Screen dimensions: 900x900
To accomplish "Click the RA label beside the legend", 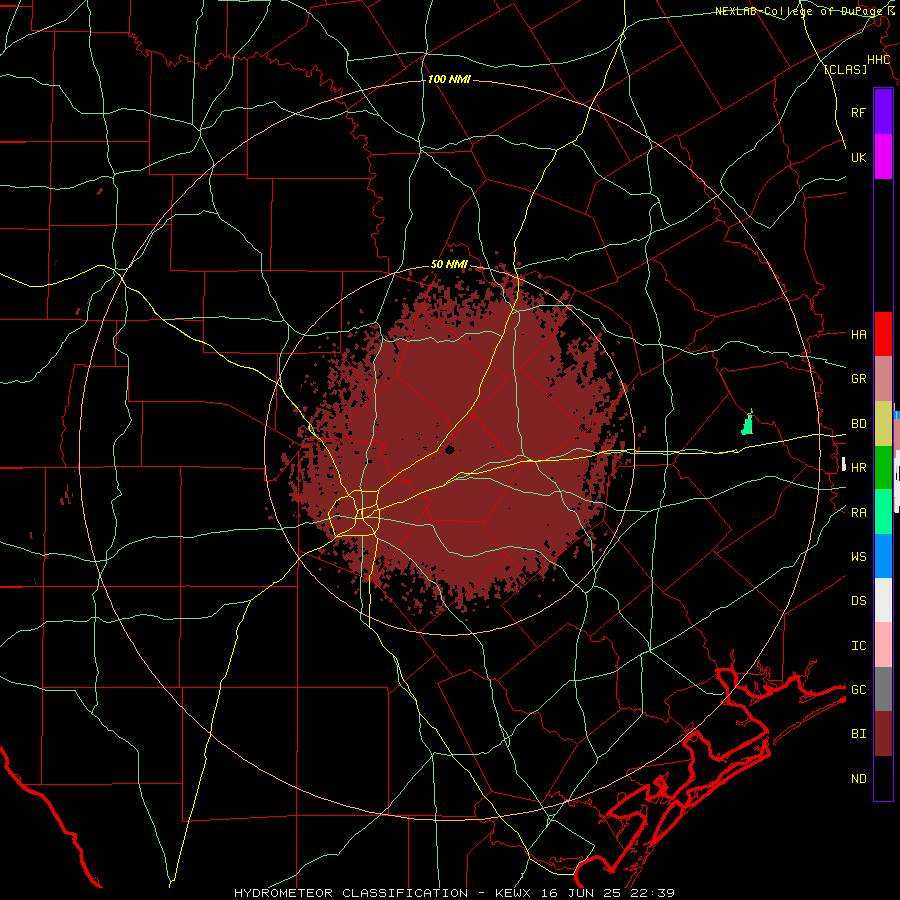I will 858,512.
